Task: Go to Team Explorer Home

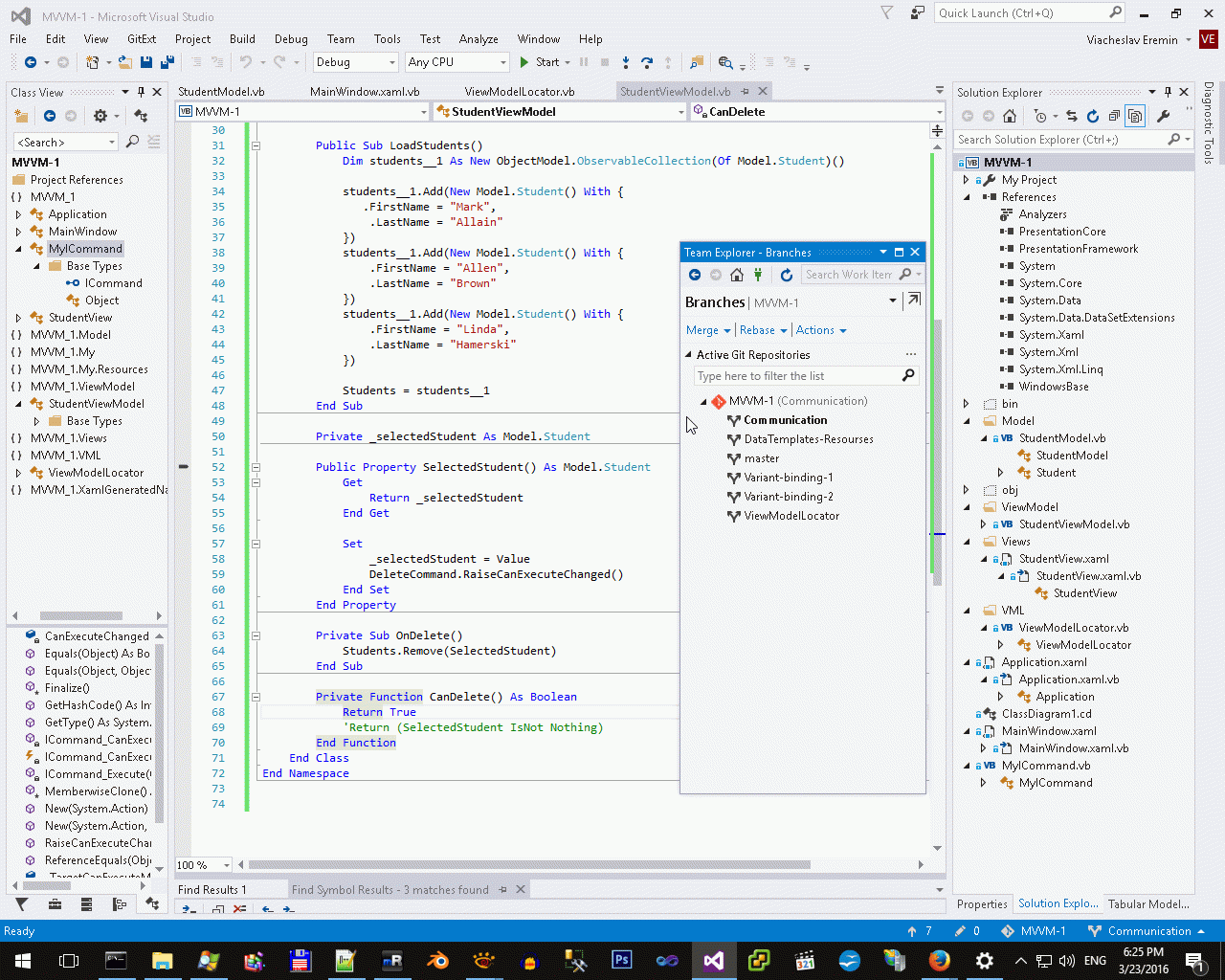Action: tap(736, 276)
